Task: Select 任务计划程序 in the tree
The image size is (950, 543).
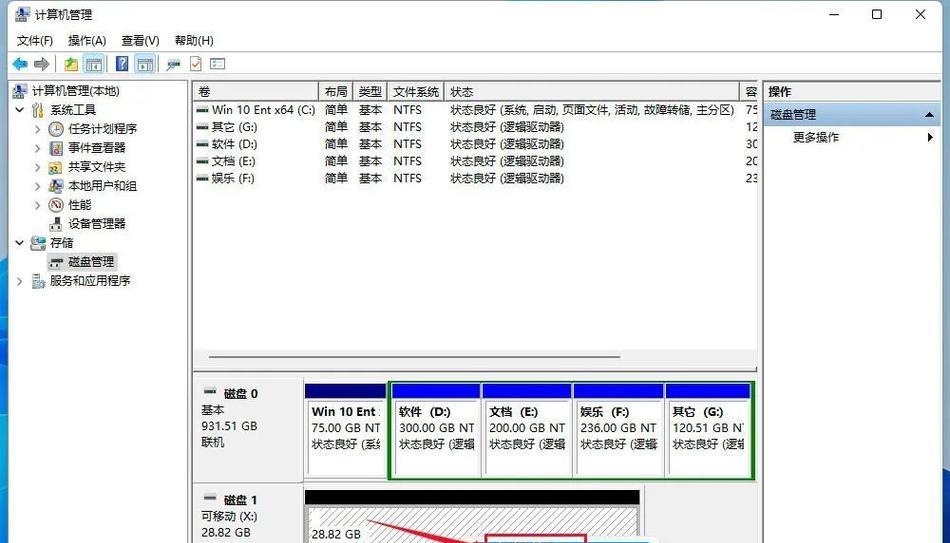Action: (102, 129)
